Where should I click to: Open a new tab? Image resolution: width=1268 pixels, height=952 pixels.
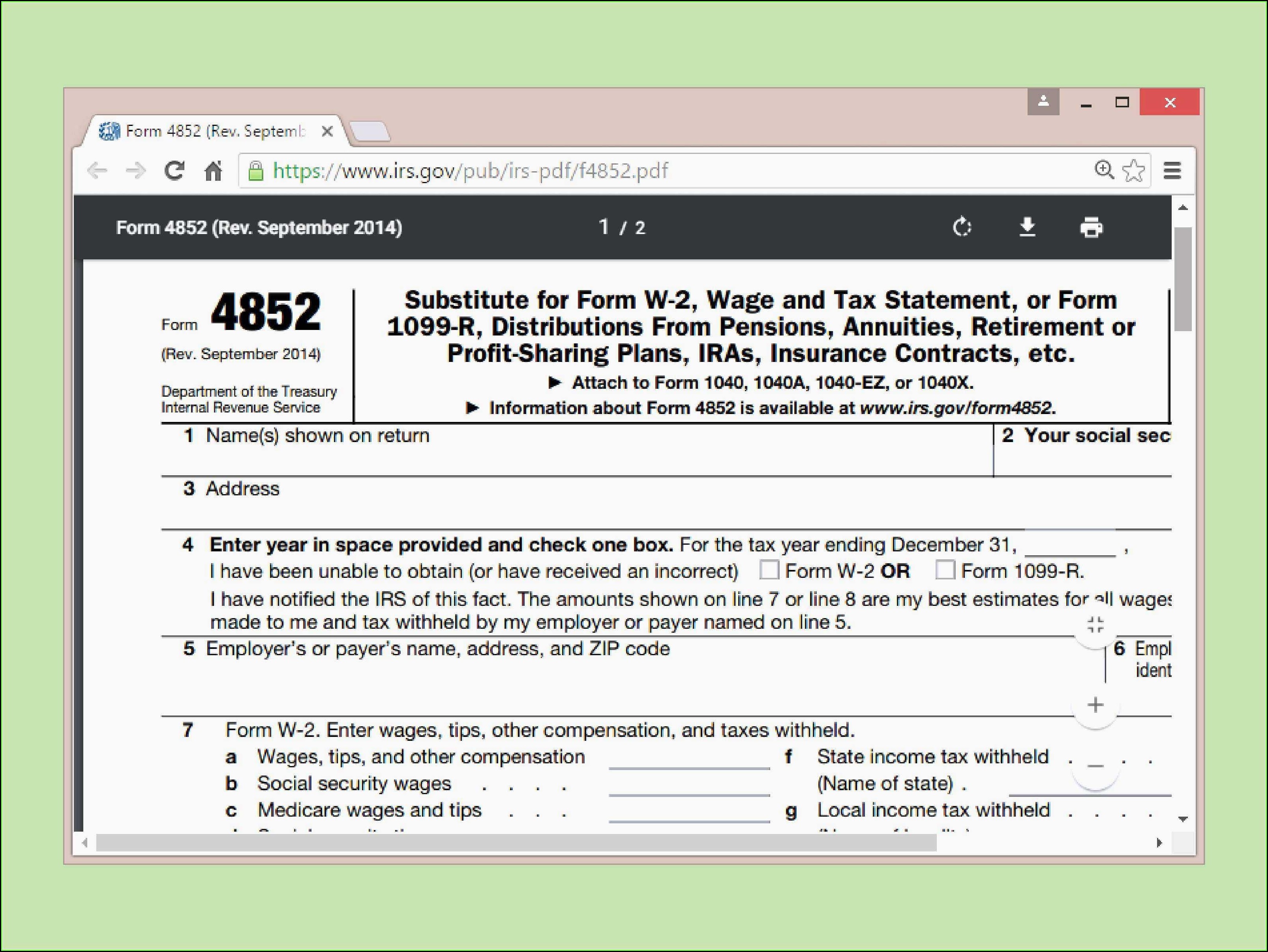coord(370,132)
